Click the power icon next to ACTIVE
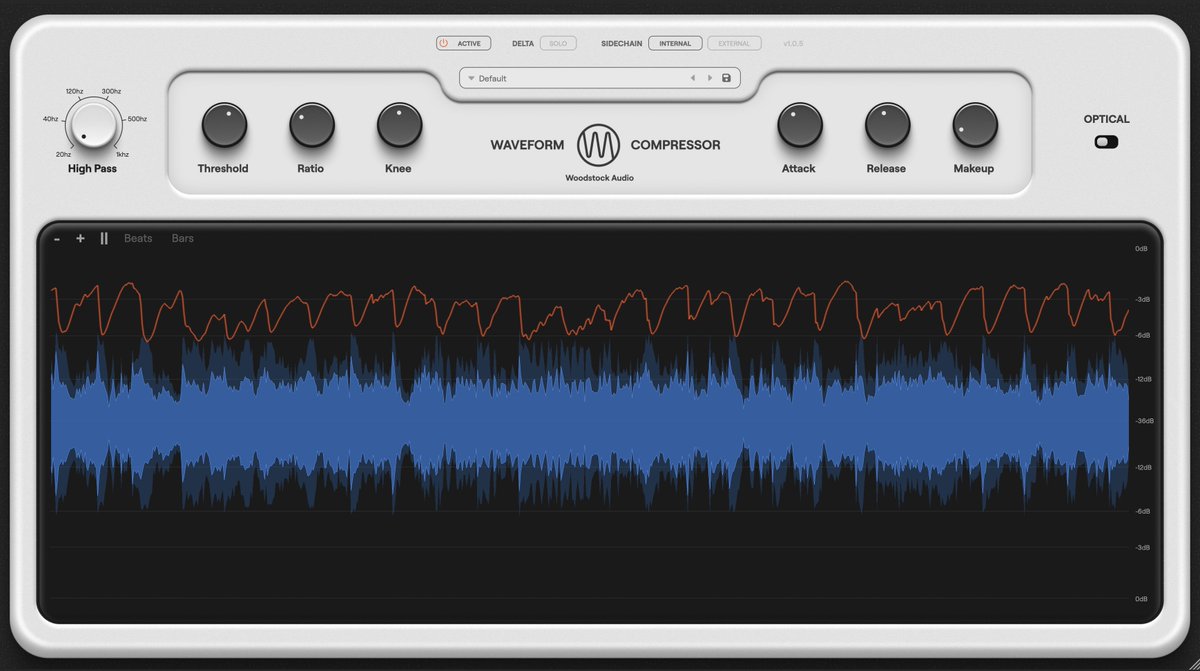 click(x=444, y=43)
